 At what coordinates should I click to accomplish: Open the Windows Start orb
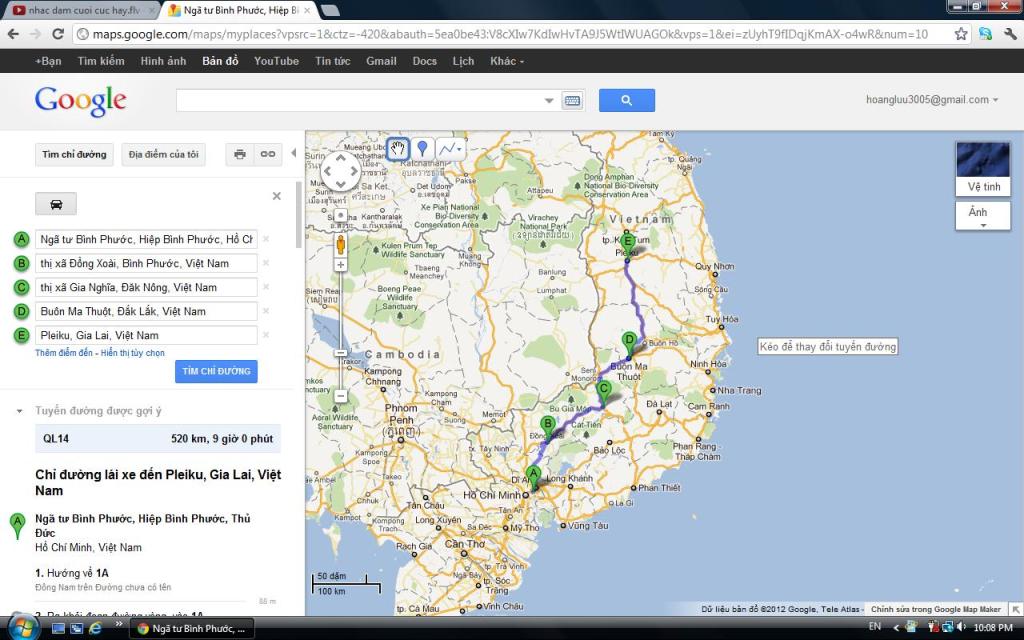23,628
